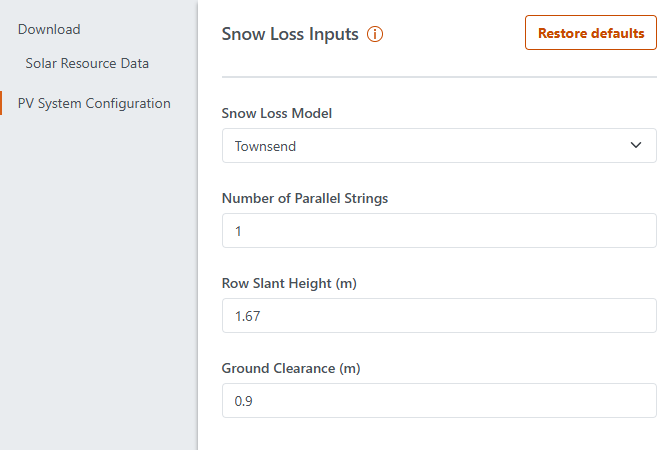The width and height of the screenshot is (670, 450).
Task: Click the 1.67 value in Row Slant Height
Action: [x=247, y=316]
